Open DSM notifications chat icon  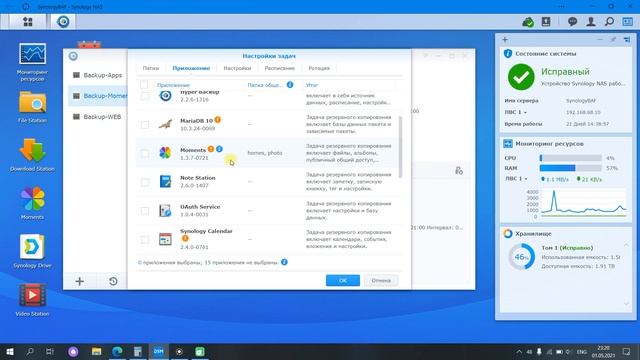coord(572,22)
